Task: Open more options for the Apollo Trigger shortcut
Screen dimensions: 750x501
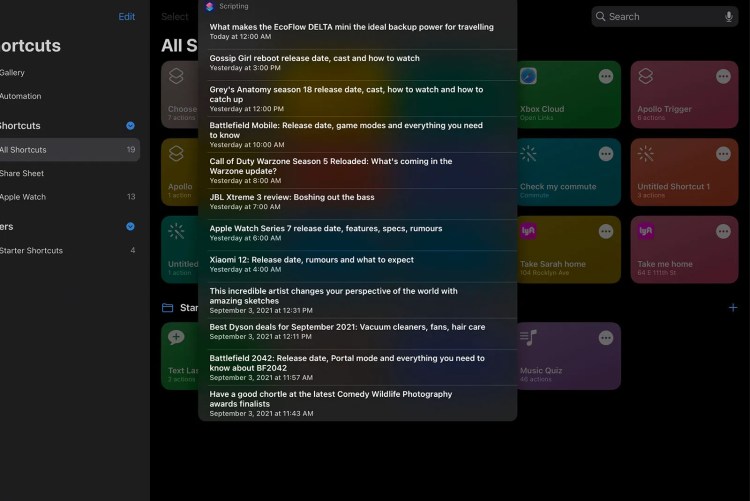Action: pyautogui.click(x=723, y=77)
